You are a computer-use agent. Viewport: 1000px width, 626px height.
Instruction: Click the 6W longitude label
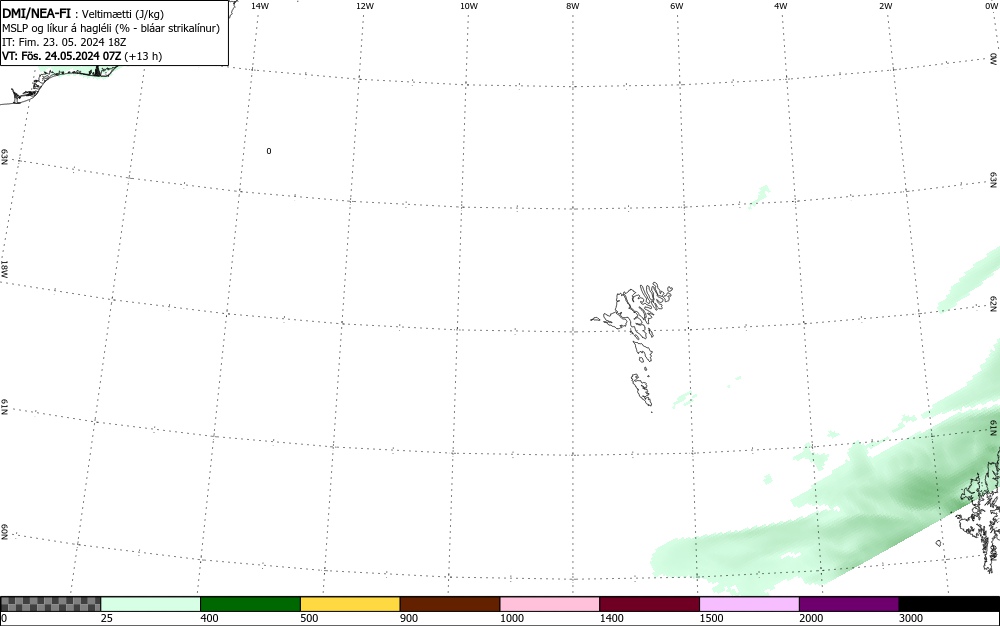click(x=677, y=6)
